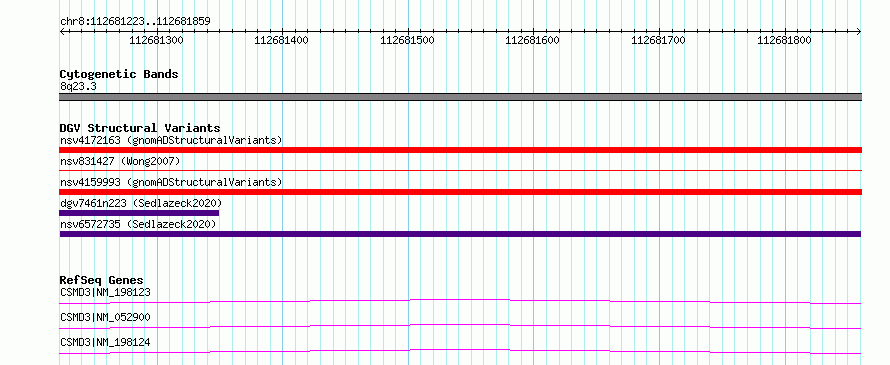Click the thin red line of nsv831427
This screenshot has width=890, height=365.
pos(461,170)
